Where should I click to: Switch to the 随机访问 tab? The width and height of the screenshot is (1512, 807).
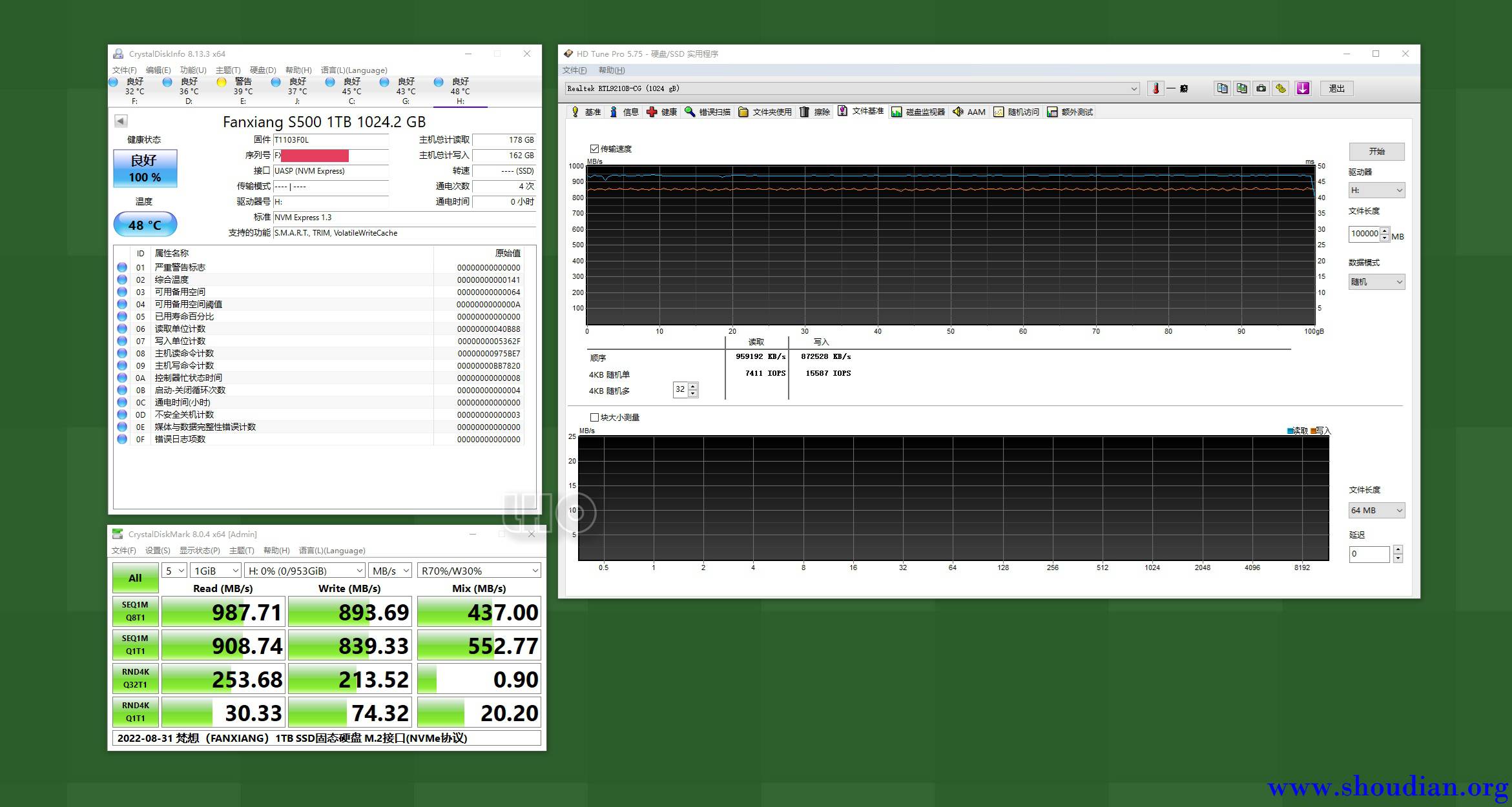(x=1017, y=112)
